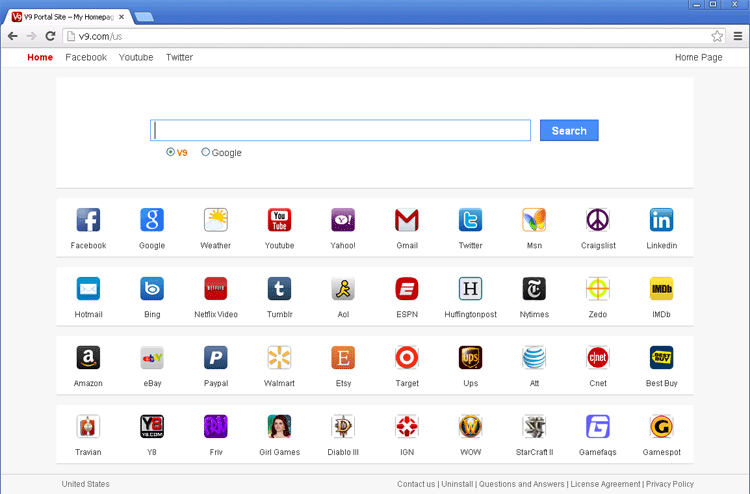Click the Paypal icon
750x494 pixels.
(x=216, y=357)
